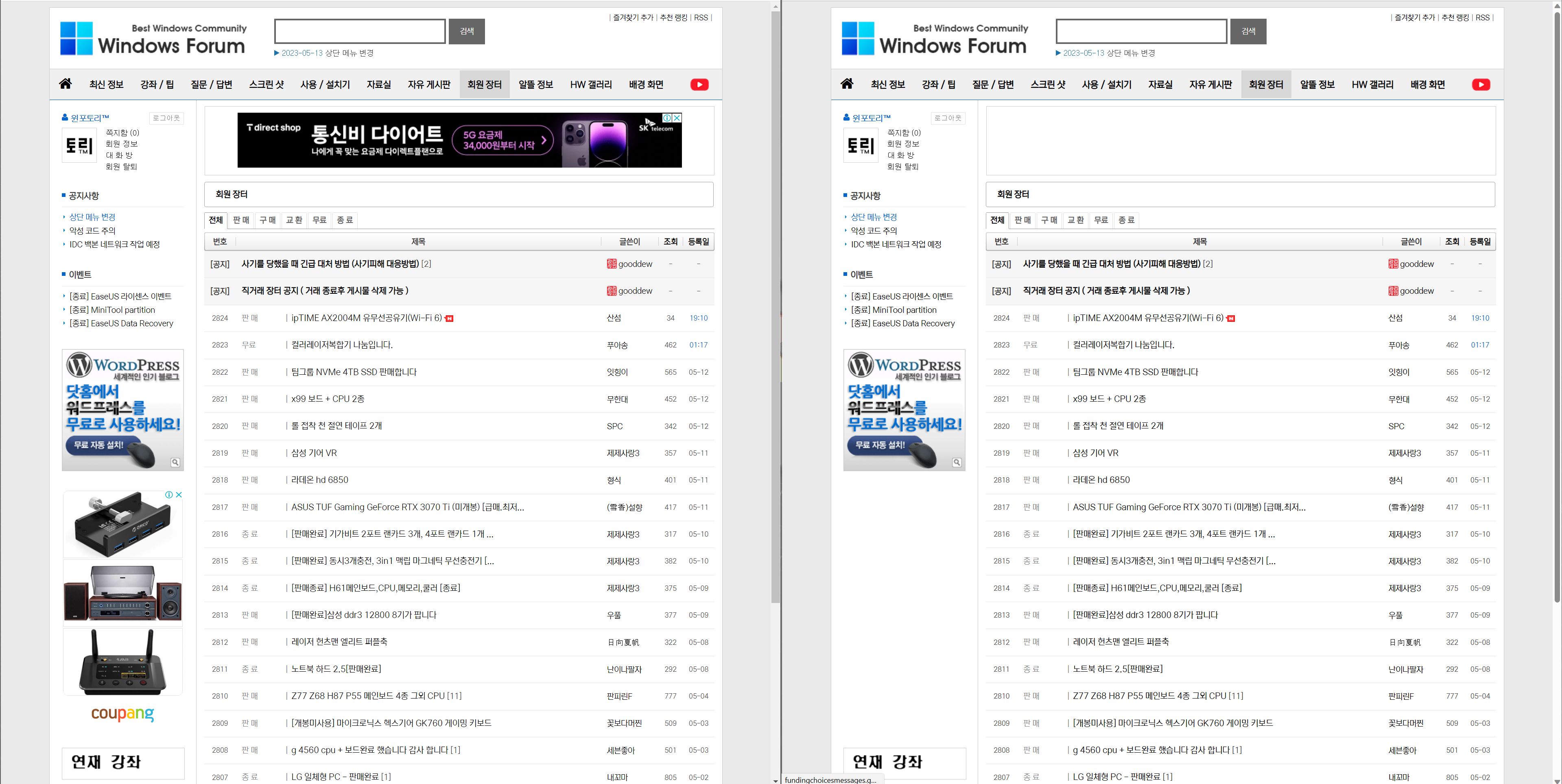Image resolution: width=1562 pixels, height=784 pixels.
Task: Select the 구 매 category tab in right window
Action: pyautogui.click(x=1050, y=220)
